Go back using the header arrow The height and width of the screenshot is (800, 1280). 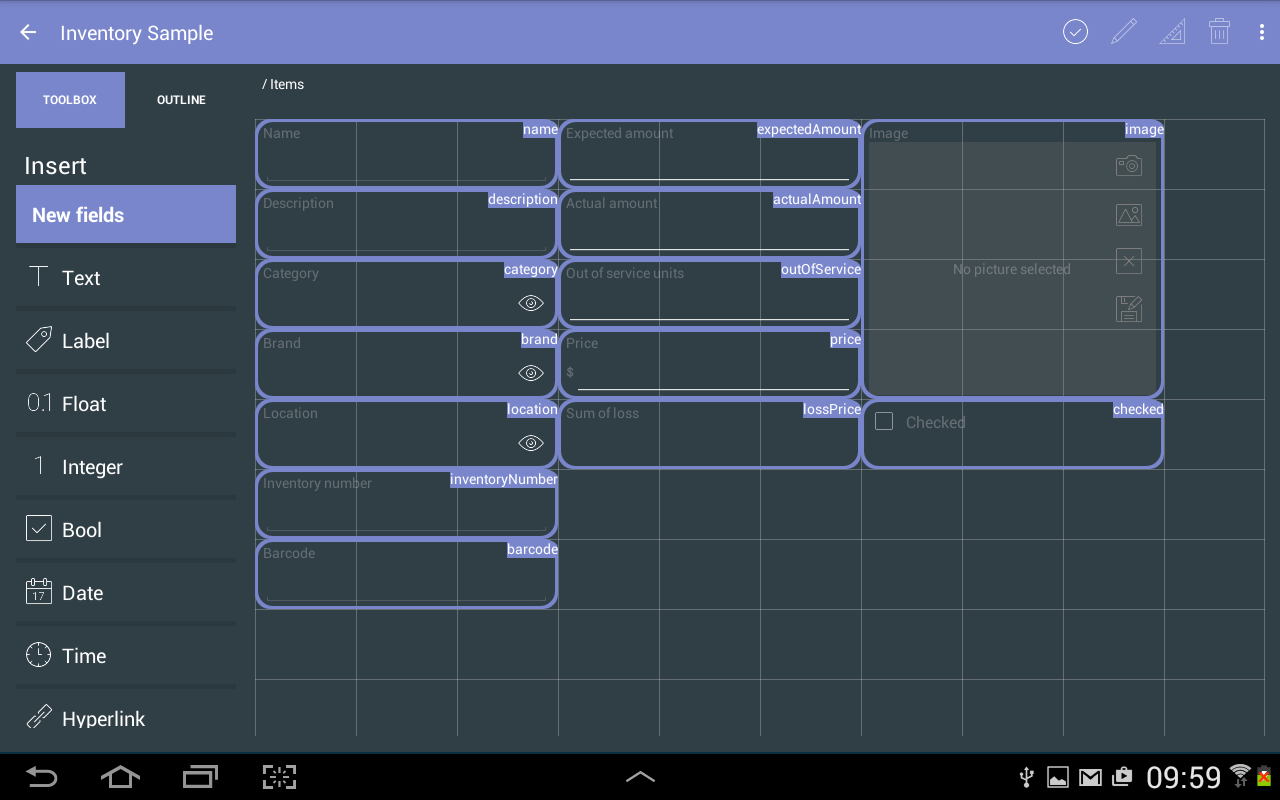pos(28,32)
